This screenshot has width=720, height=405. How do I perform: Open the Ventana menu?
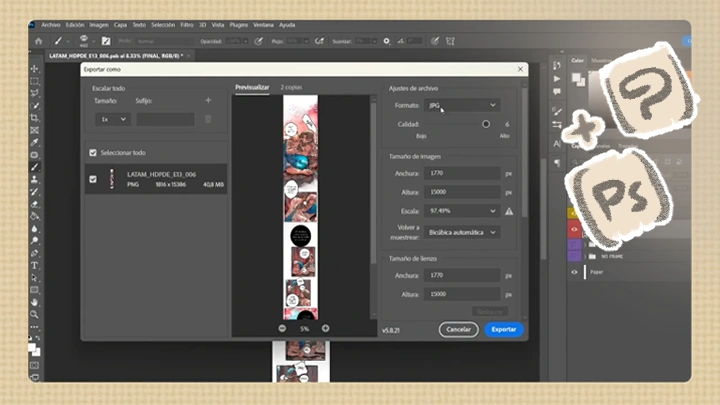coord(263,25)
